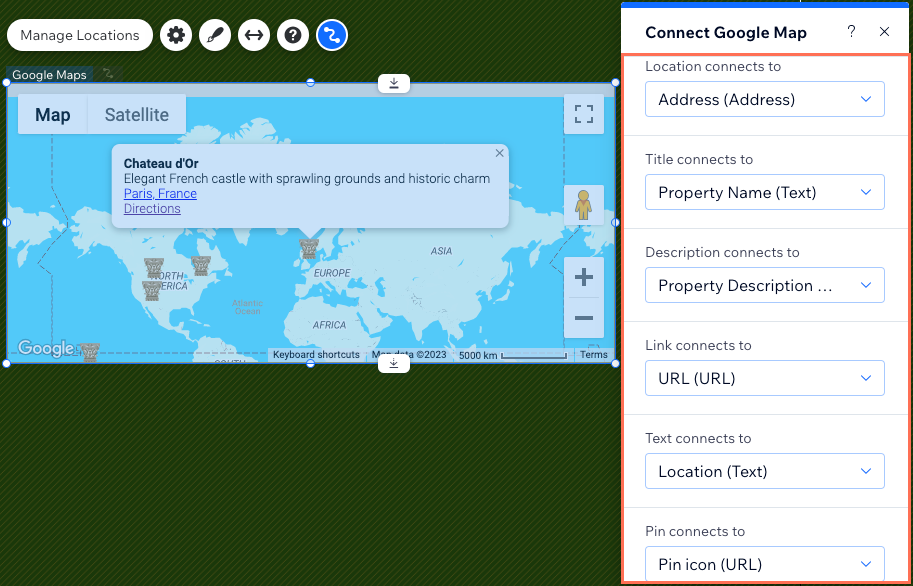The image size is (913, 586).
Task: Click the blue Connect to data icon
Action: pyautogui.click(x=332, y=36)
